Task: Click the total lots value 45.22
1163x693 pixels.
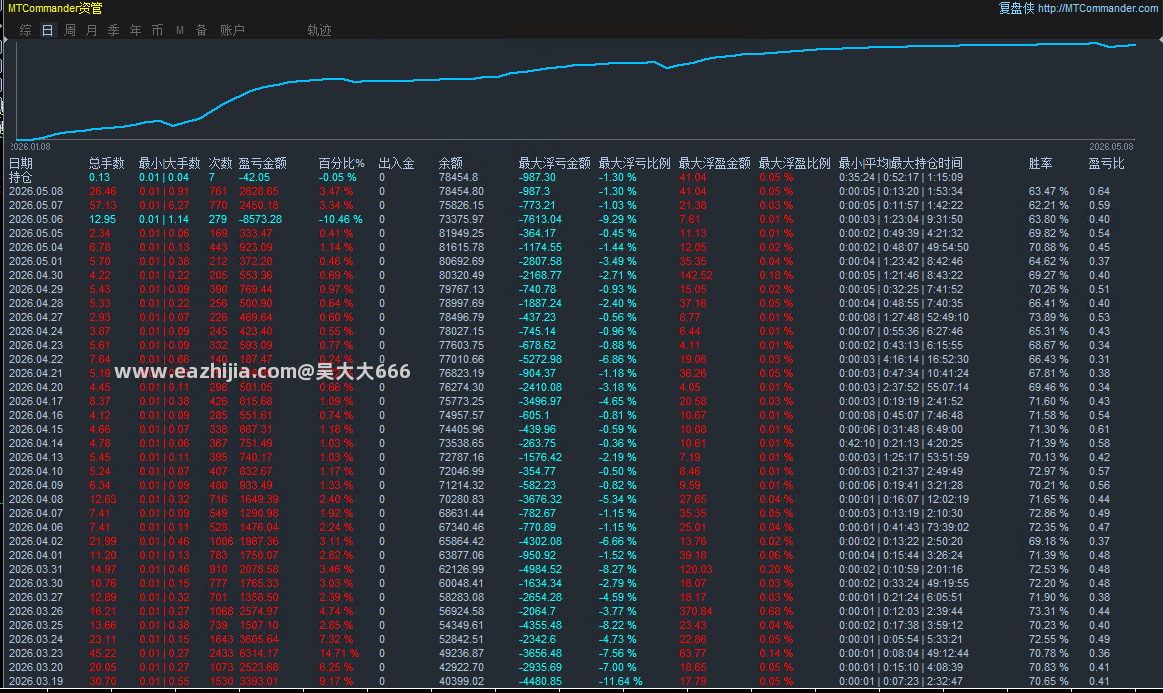Action: pyautogui.click(x=102, y=653)
